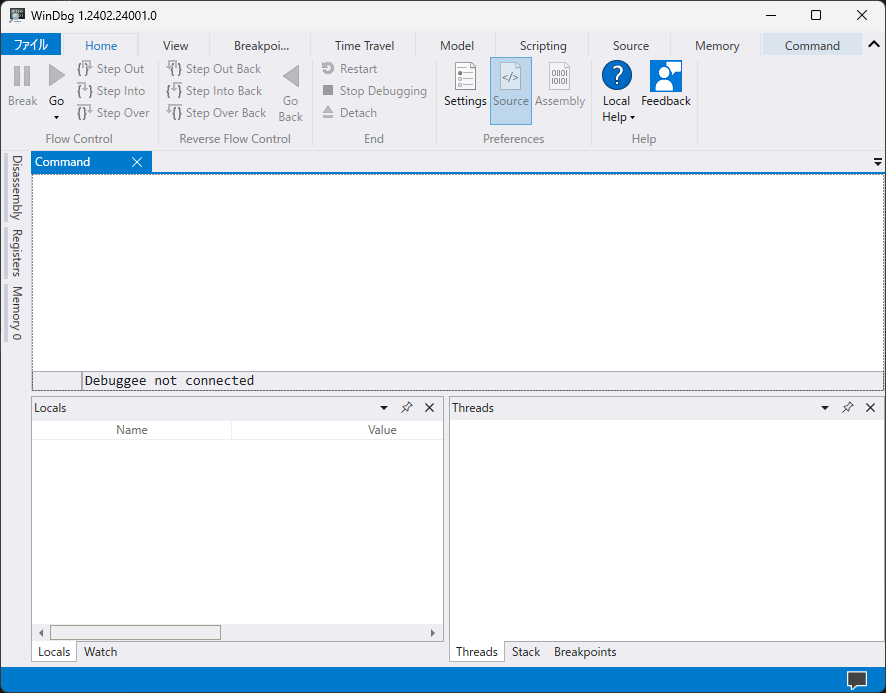Open the Threads panel options dropdown
Viewport: 886px width, 693px height.
825,408
